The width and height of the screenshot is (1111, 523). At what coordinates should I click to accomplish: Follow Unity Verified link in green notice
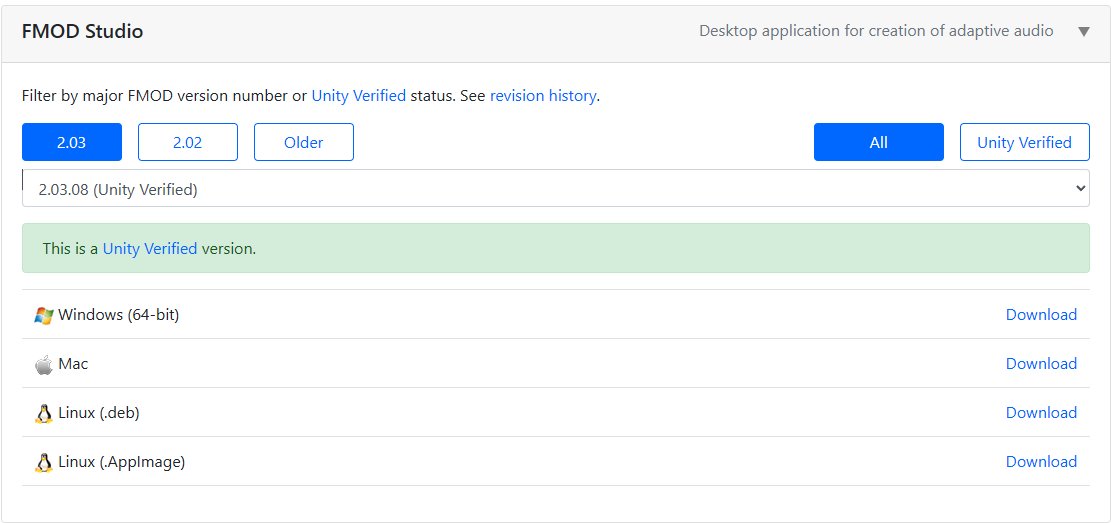[x=150, y=249]
